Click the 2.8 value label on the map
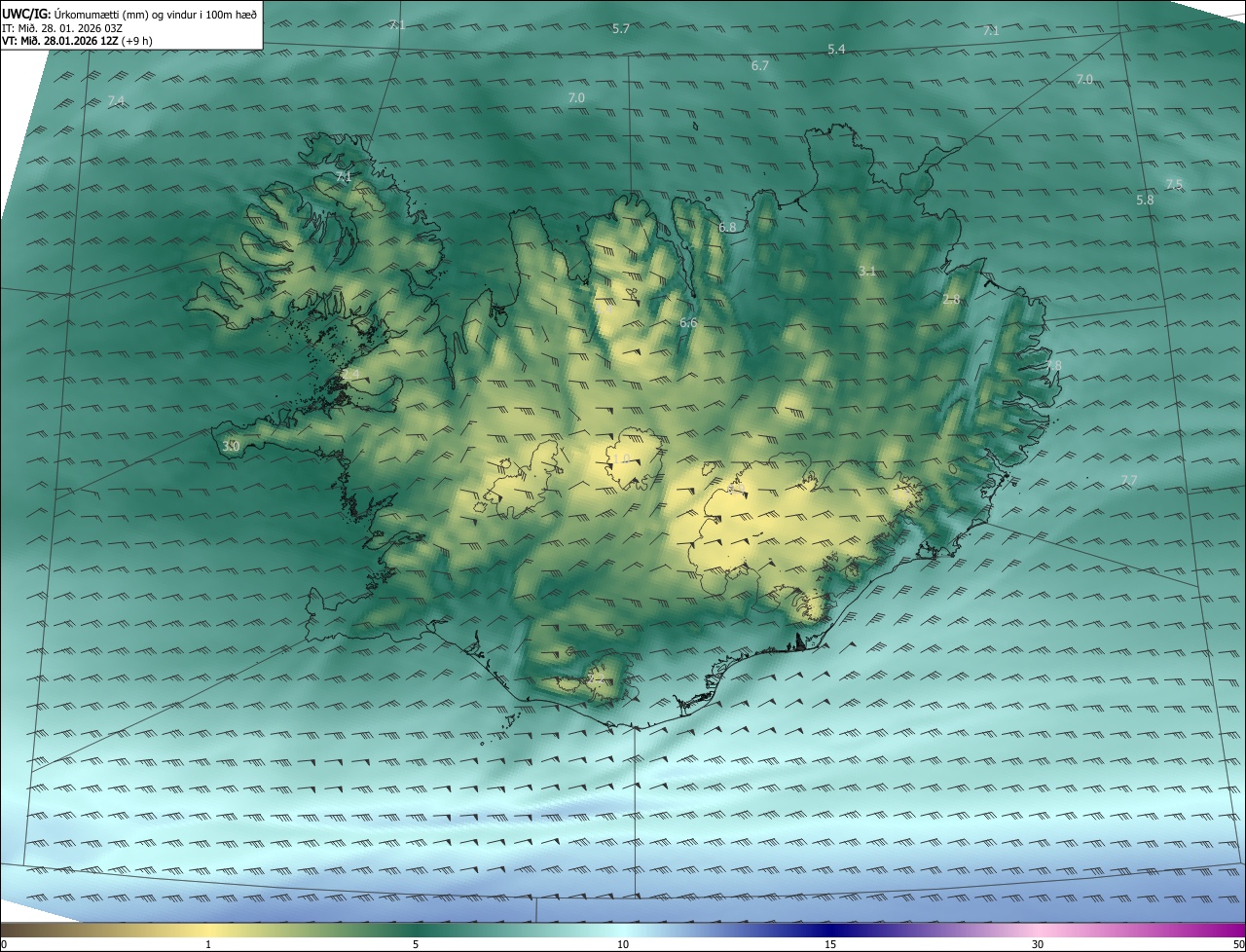1246x952 pixels. click(x=951, y=299)
